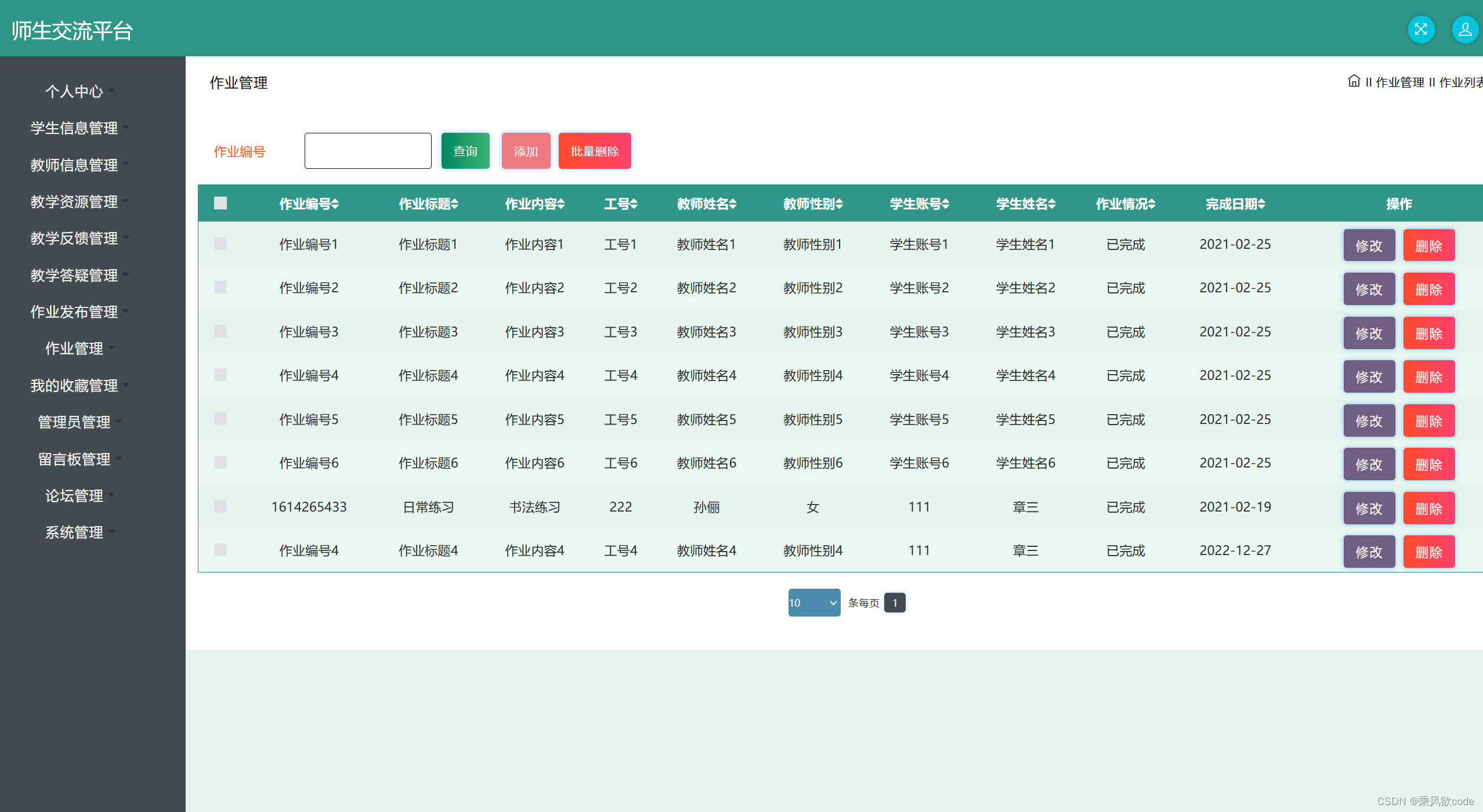
Task: Click the home icon in breadcrumb
Action: click(x=1354, y=81)
